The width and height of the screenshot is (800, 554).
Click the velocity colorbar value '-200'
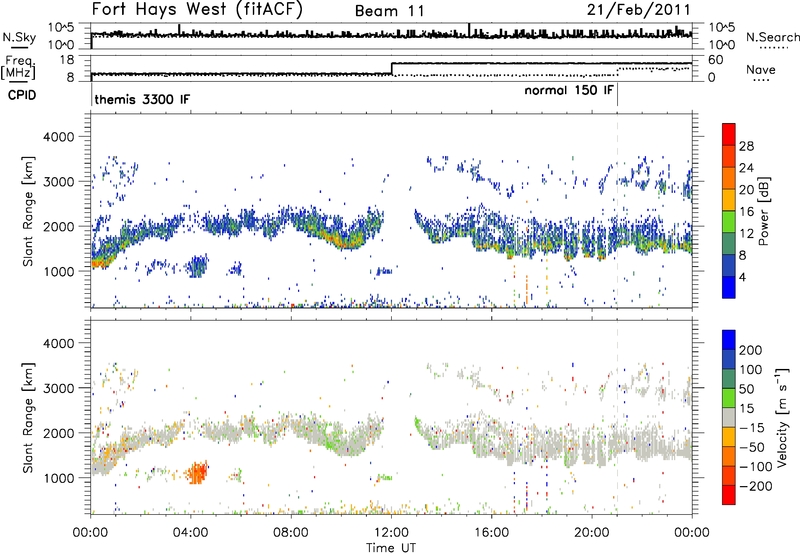click(755, 486)
